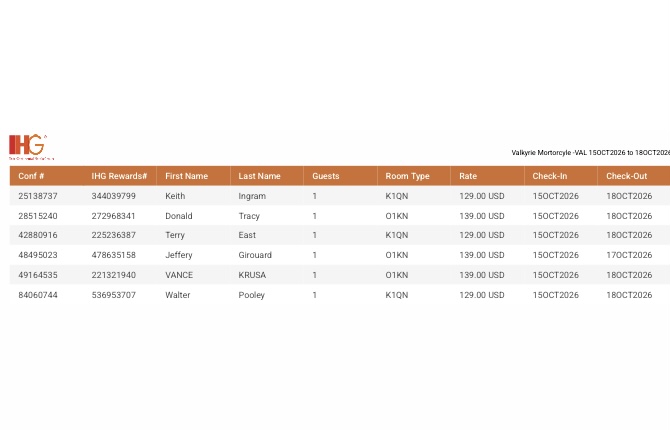
Task: Select first name 'Jeffery'
Action: 179,255
